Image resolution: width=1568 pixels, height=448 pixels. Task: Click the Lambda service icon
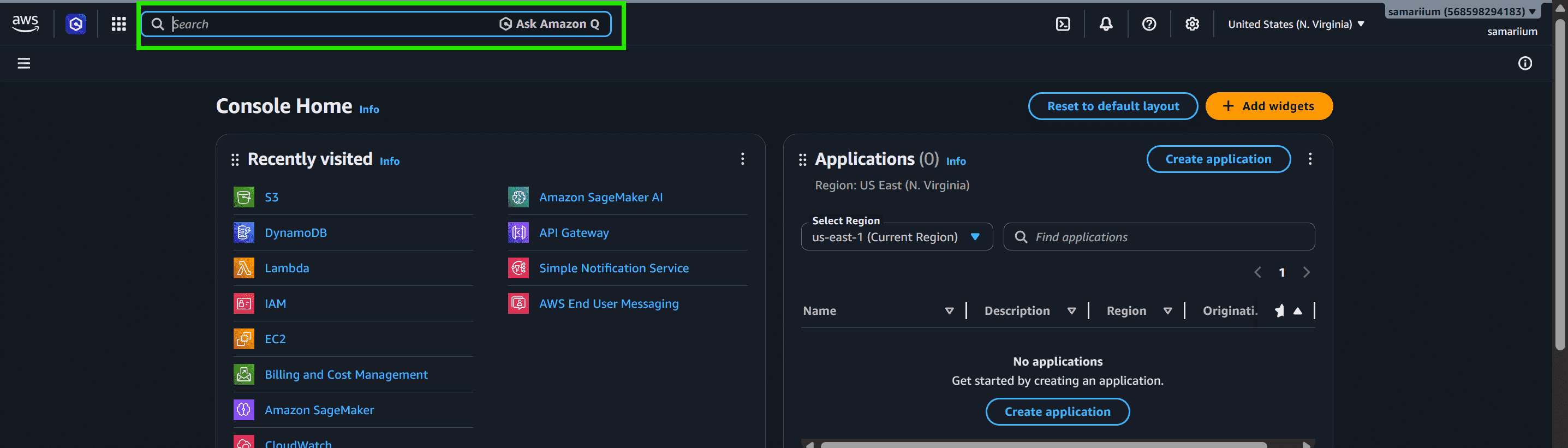pyautogui.click(x=244, y=268)
